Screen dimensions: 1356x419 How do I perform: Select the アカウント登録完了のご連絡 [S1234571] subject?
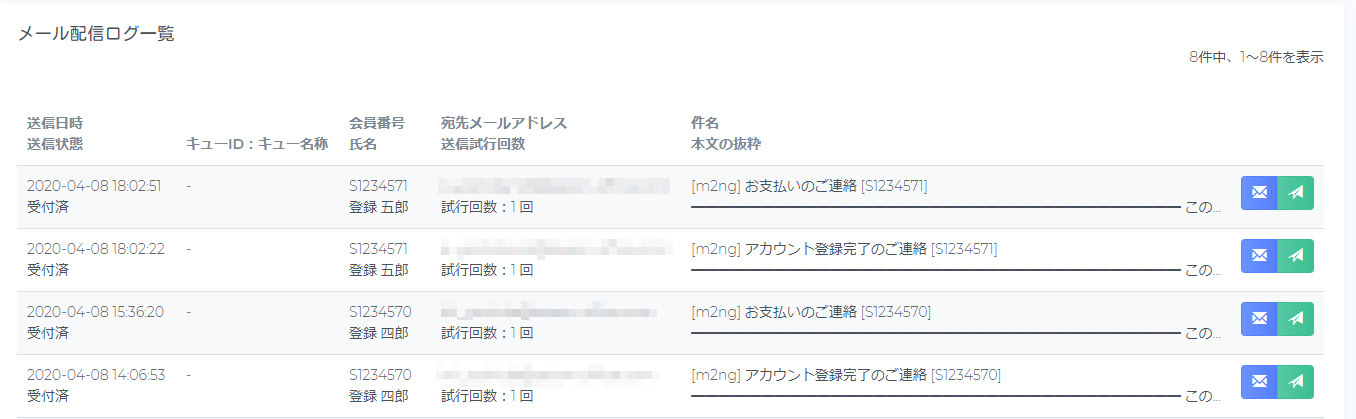point(844,249)
